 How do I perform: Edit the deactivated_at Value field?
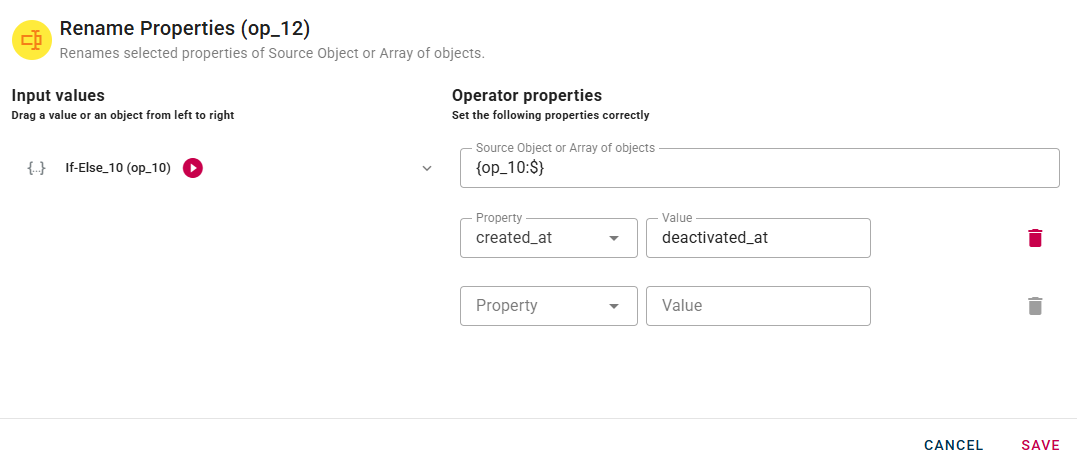click(758, 238)
